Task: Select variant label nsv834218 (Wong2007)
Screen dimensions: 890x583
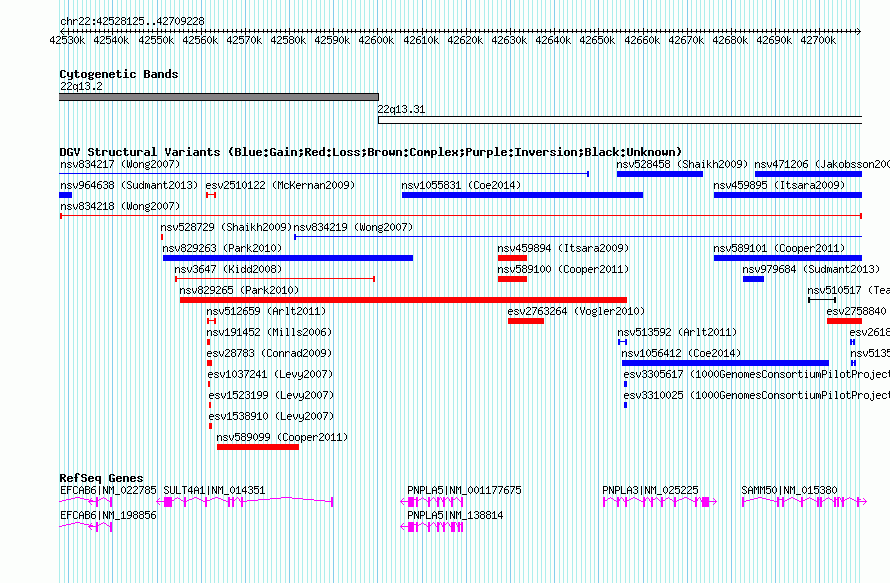Action: (120, 206)
